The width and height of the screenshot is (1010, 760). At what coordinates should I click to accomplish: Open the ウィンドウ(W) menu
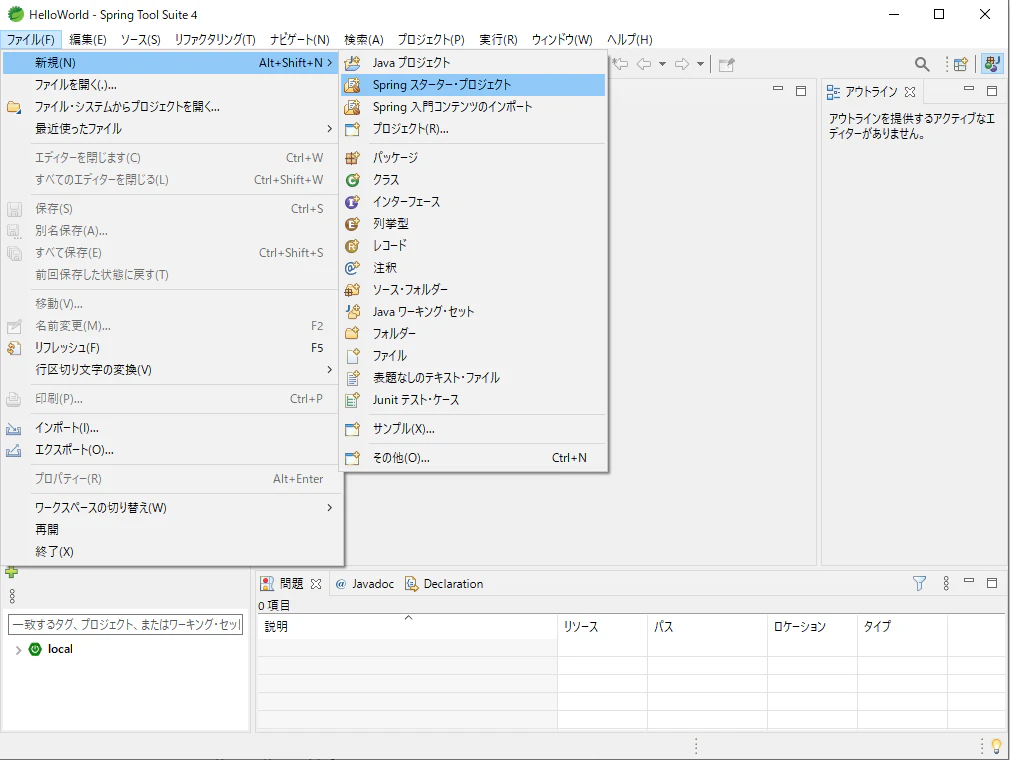click(562, 39)
